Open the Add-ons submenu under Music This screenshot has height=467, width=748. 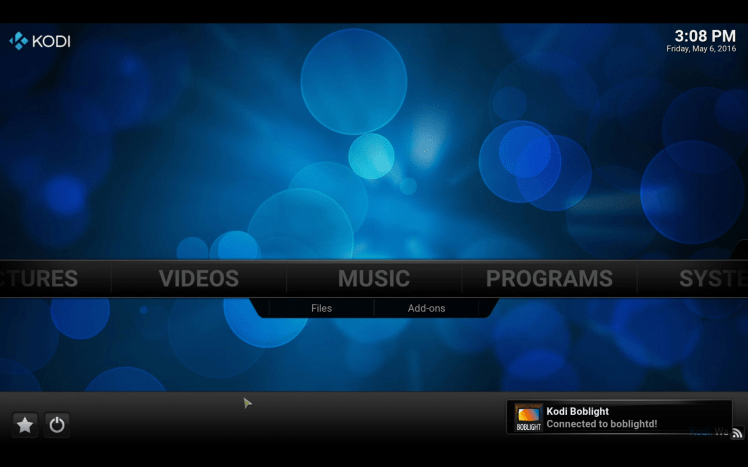426,308
